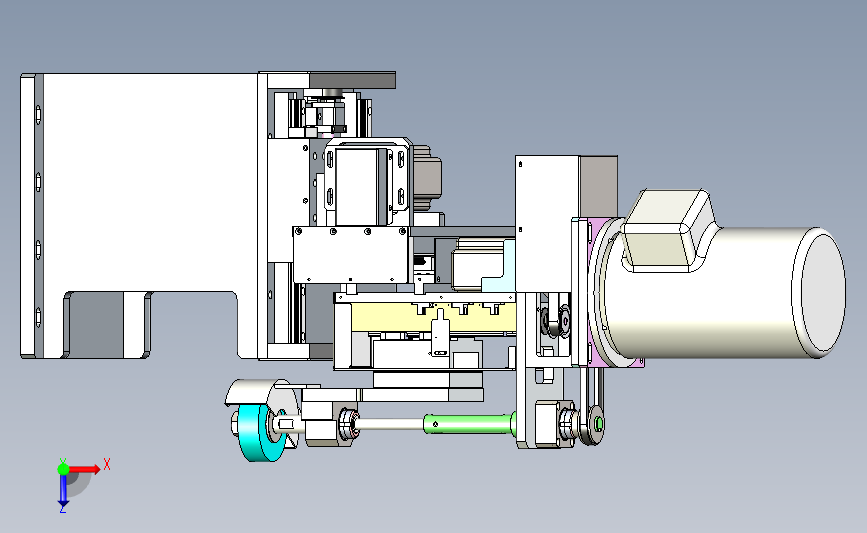Select the dark gray top plate
This screenshot has width=867, height=533.
352,80
